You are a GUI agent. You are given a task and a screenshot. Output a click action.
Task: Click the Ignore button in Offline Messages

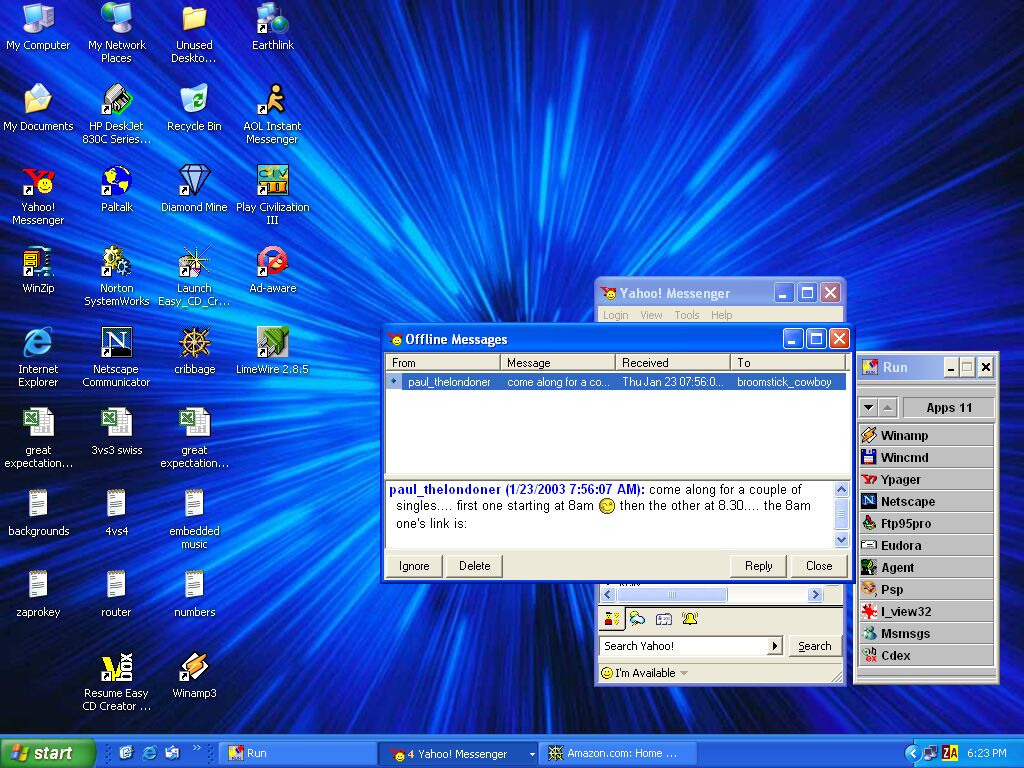click(x=414, y=566)
